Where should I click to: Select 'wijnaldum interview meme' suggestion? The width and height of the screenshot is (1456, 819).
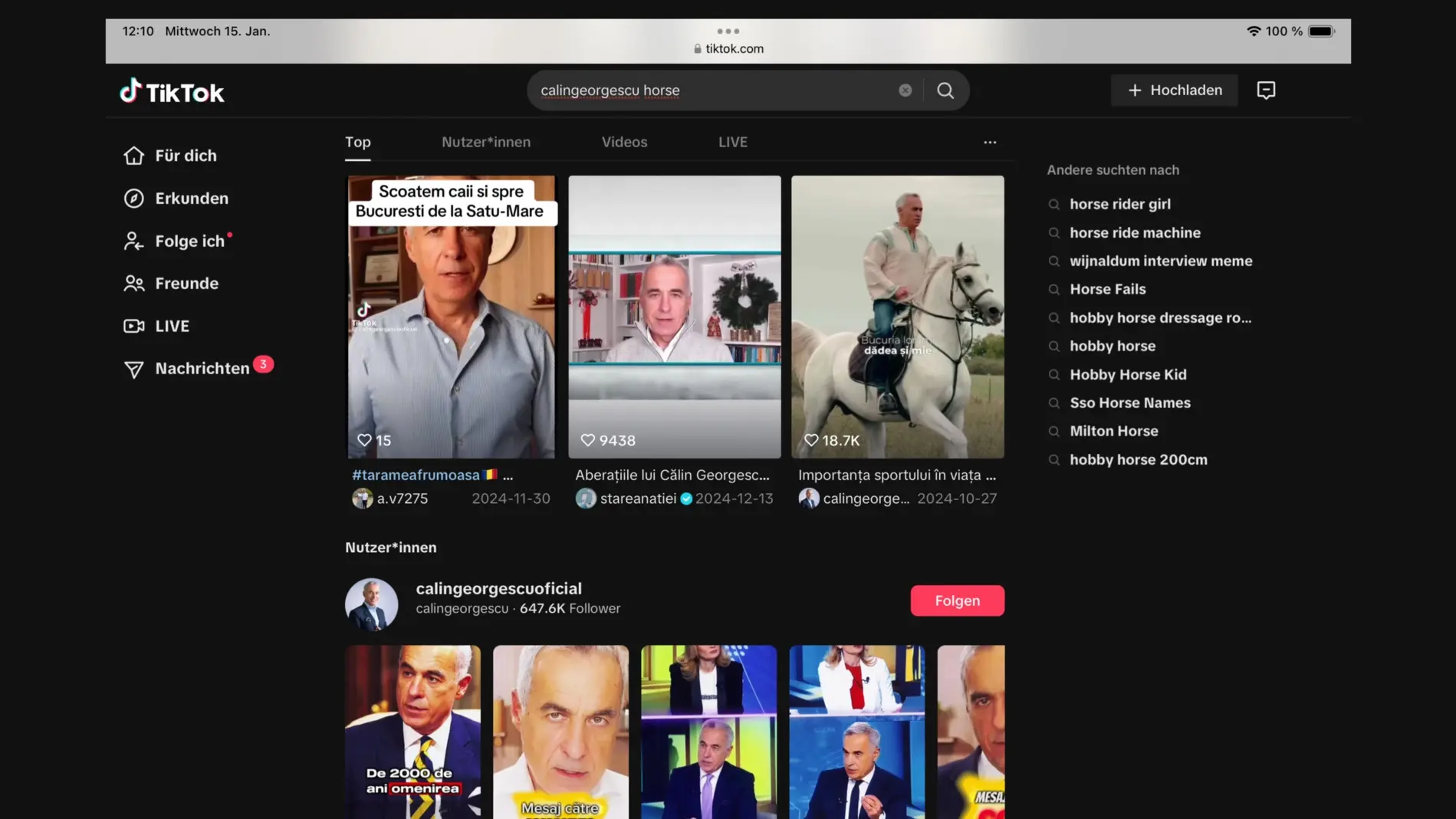[x=1161, y=261]
